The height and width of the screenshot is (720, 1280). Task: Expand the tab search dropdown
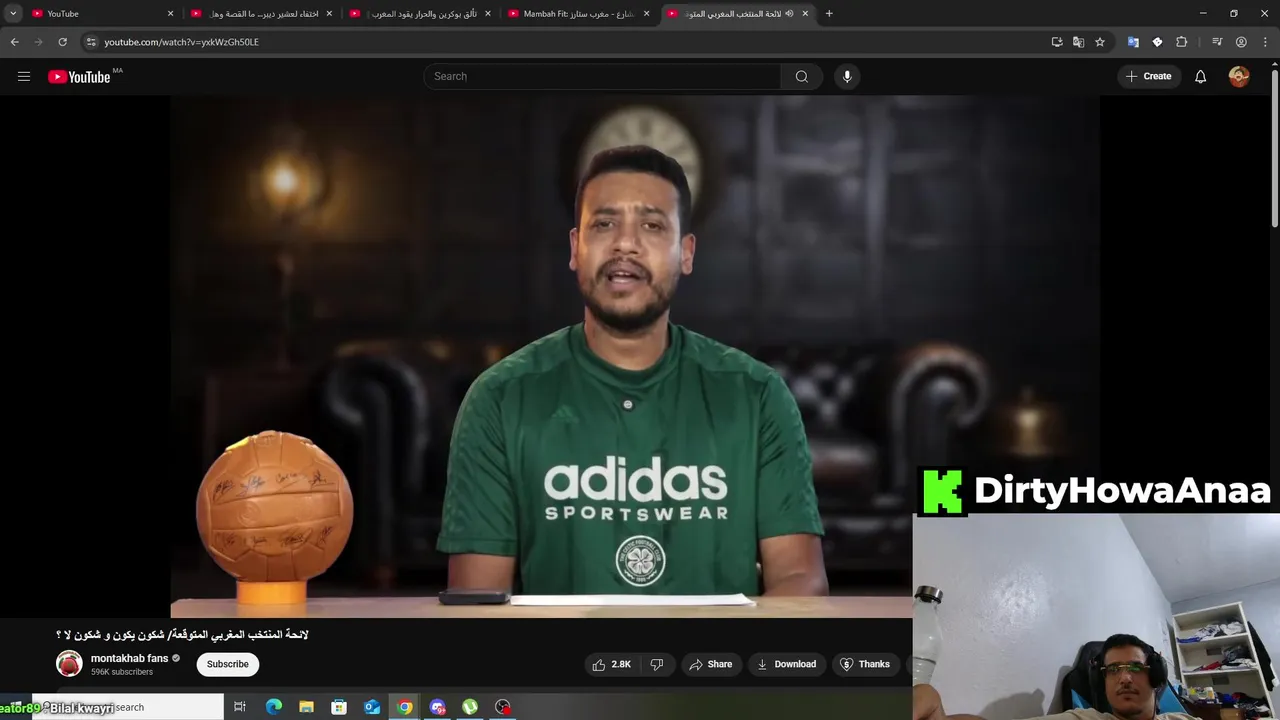click(13, 13)
